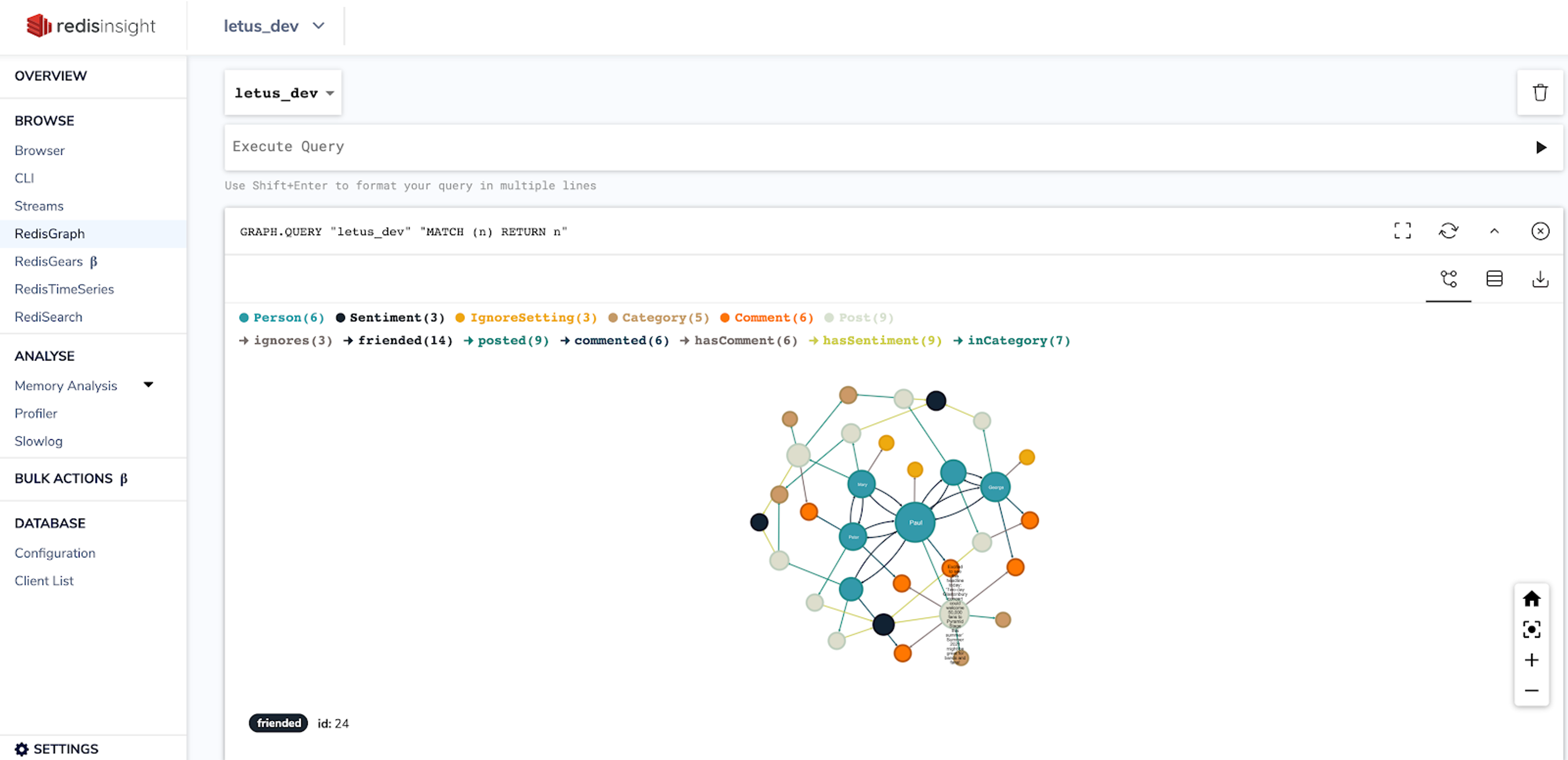Expand the result card to fullscreen
Screen dimensions: 1568x760
pos(1403,231)
